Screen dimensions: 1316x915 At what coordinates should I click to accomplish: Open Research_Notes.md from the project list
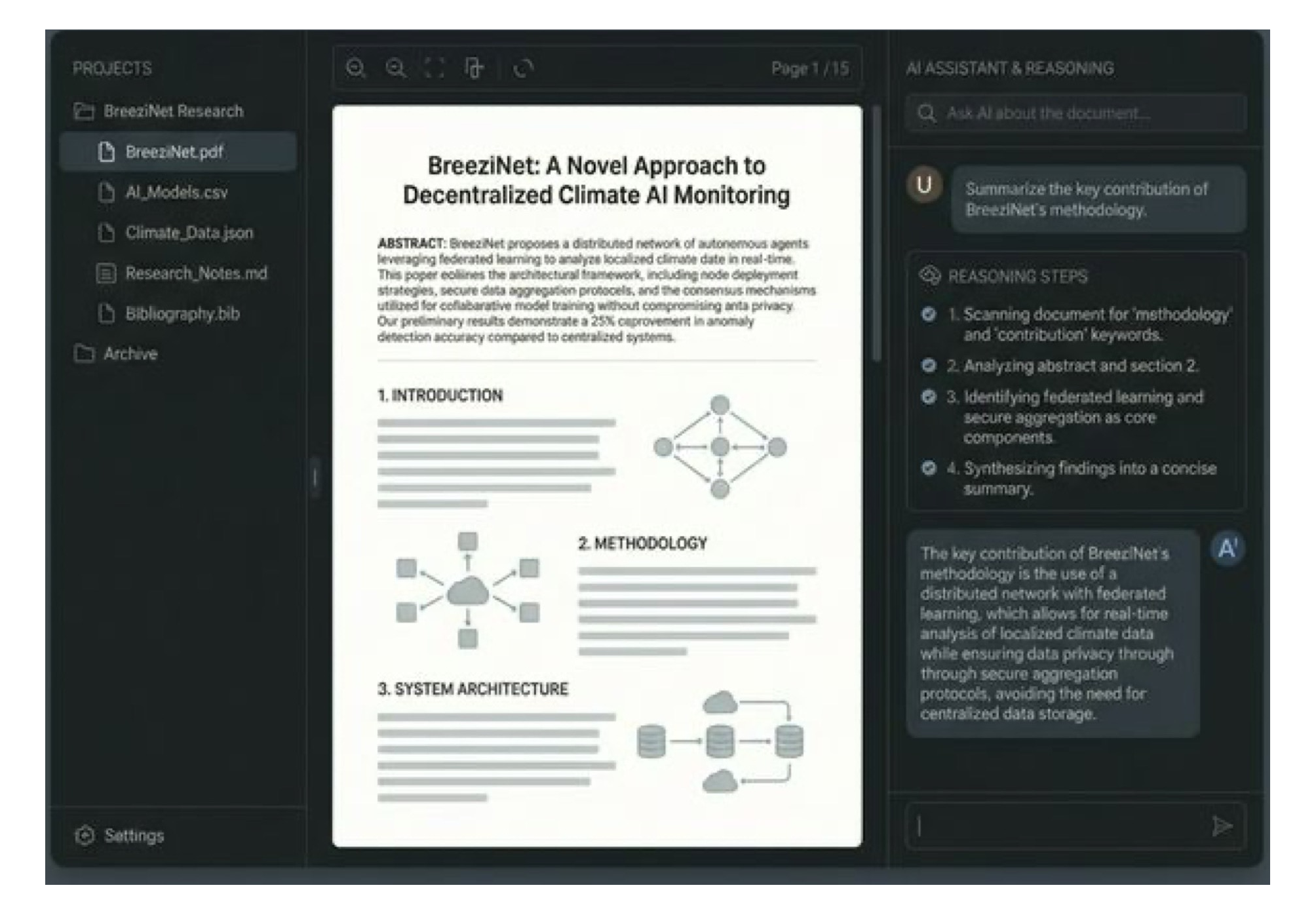tap(195, 273)
